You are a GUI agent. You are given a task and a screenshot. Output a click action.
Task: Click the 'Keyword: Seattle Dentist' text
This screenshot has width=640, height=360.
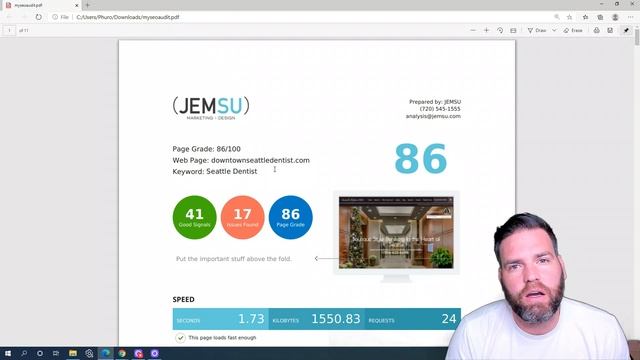[x=215, y=171]
